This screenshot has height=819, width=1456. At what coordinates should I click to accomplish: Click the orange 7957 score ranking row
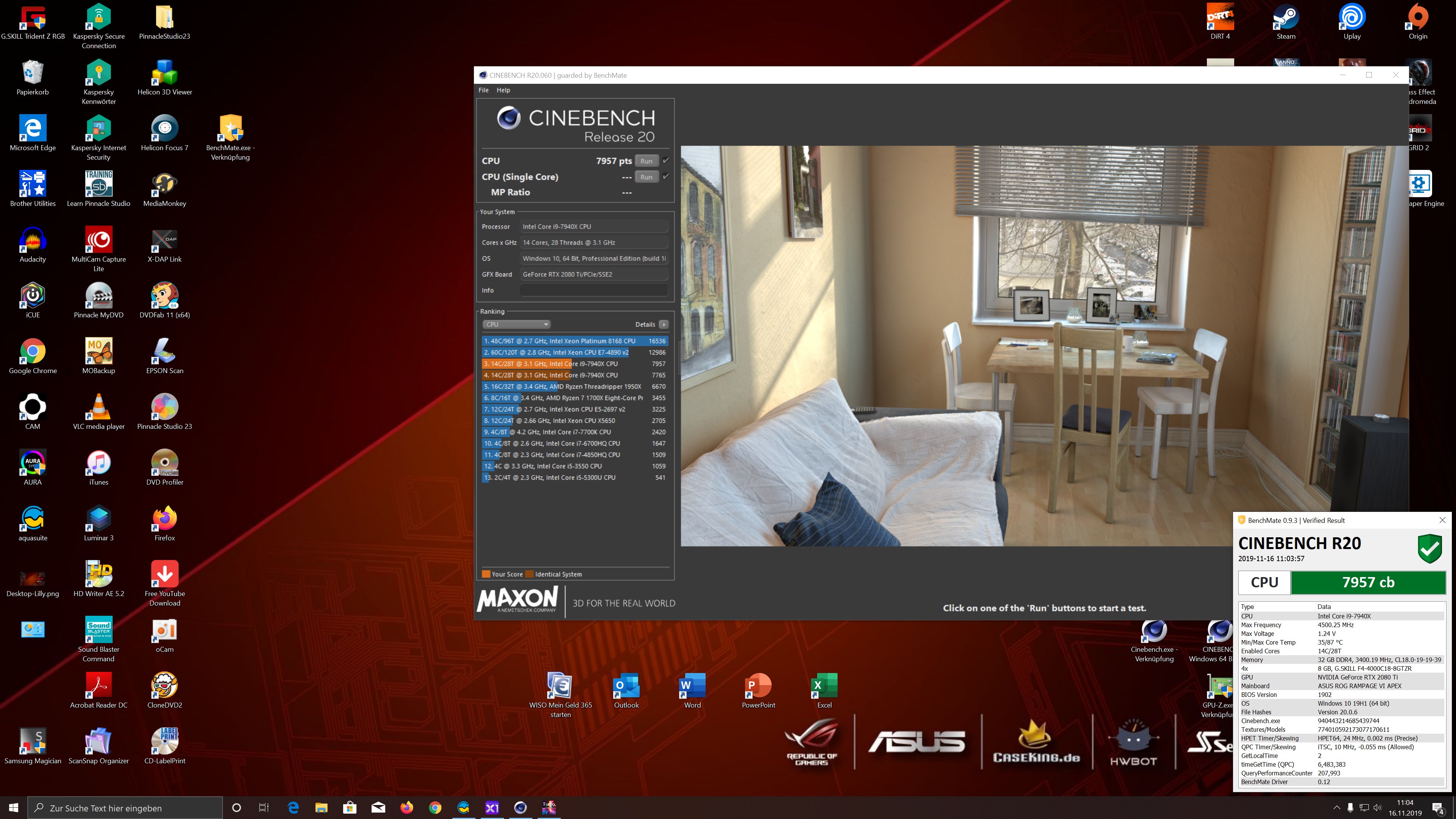pyautogui.click(x=575, y=364)
